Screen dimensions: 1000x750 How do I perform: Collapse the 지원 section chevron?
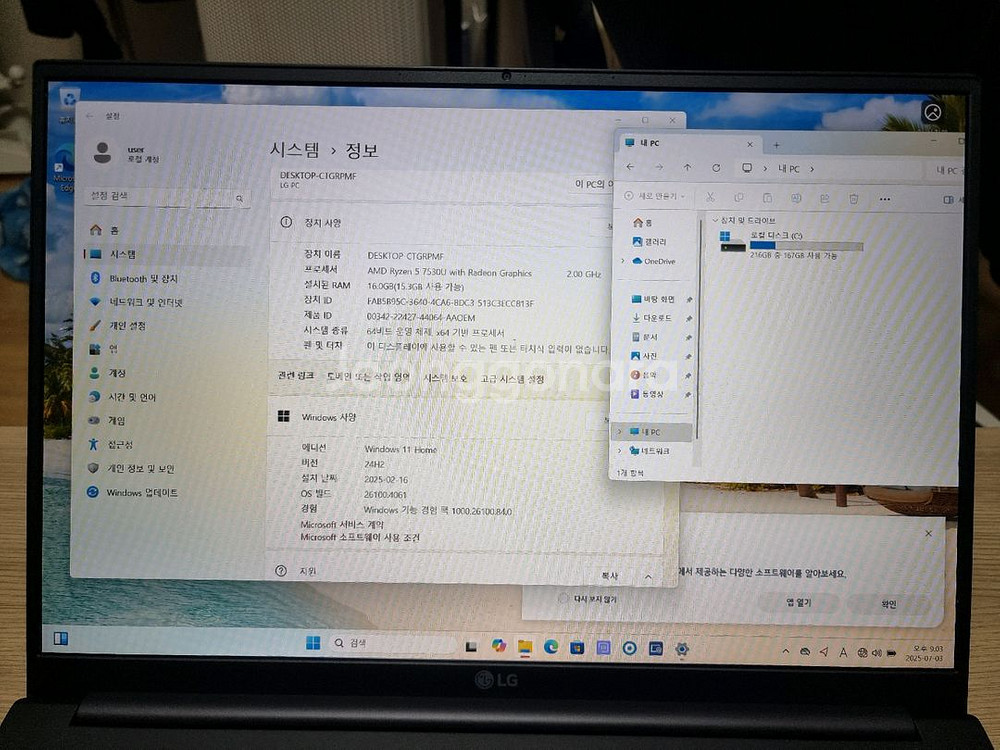pyautogui.click(x=648, y=577)
